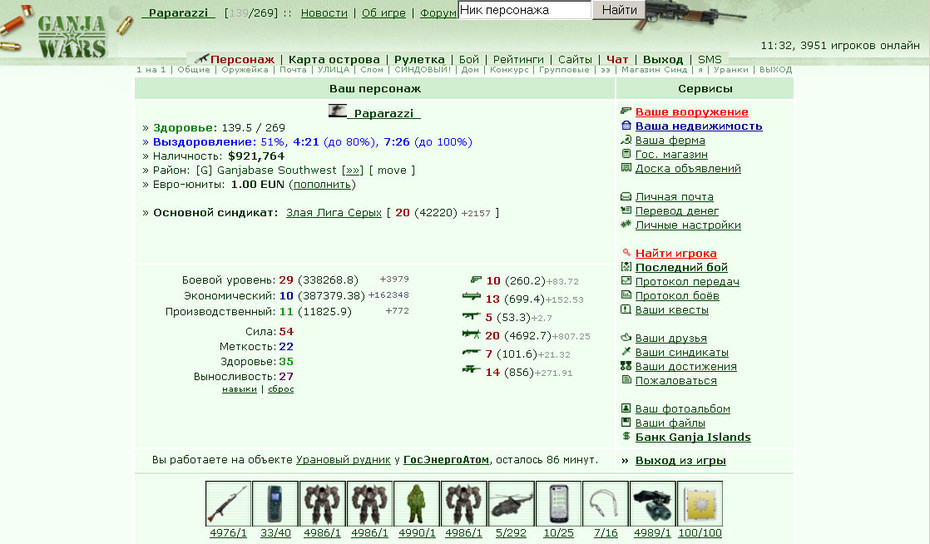Open Урановый рудник object link

pos(343,460)
